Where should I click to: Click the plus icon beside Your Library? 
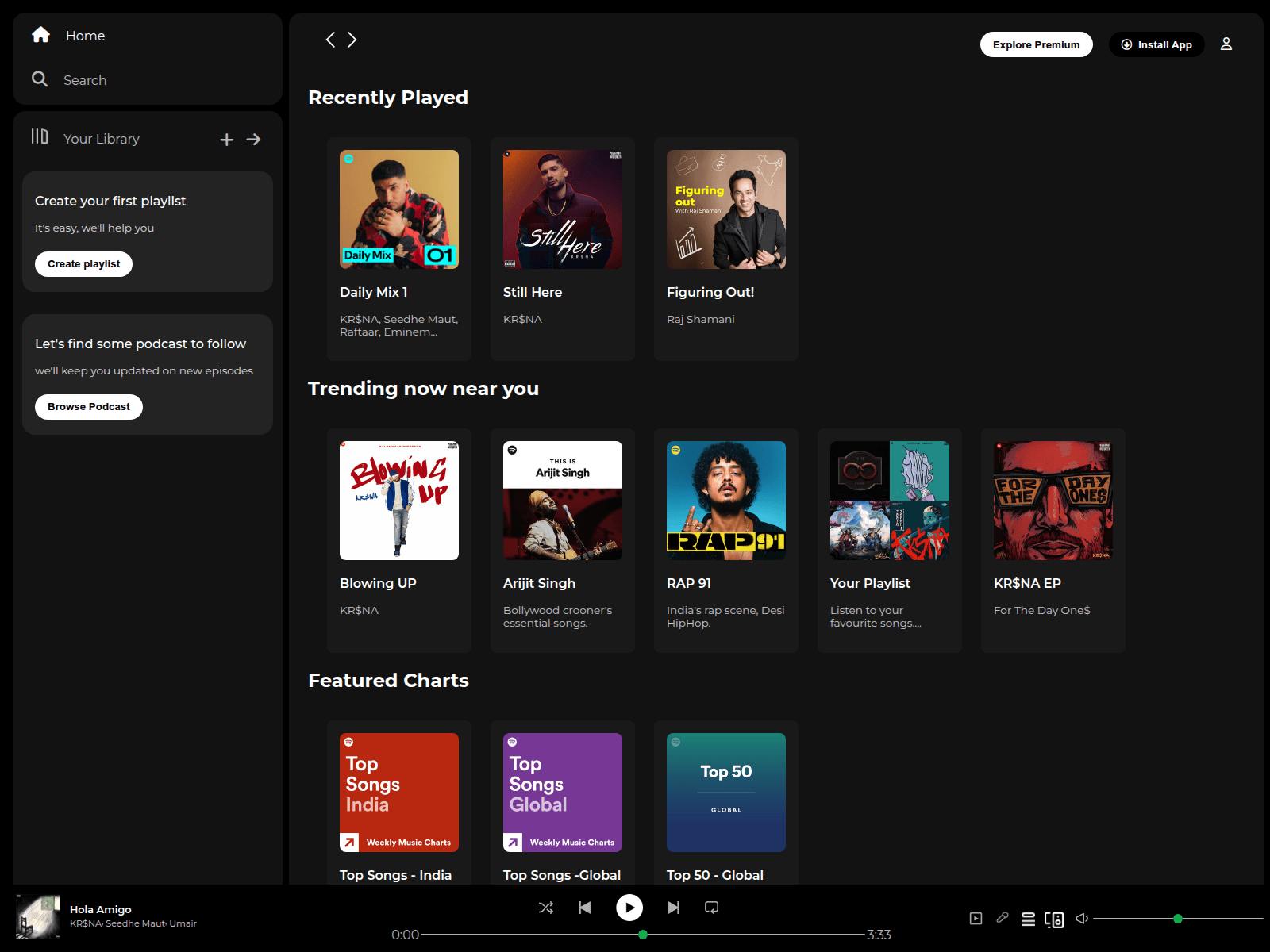227,140
